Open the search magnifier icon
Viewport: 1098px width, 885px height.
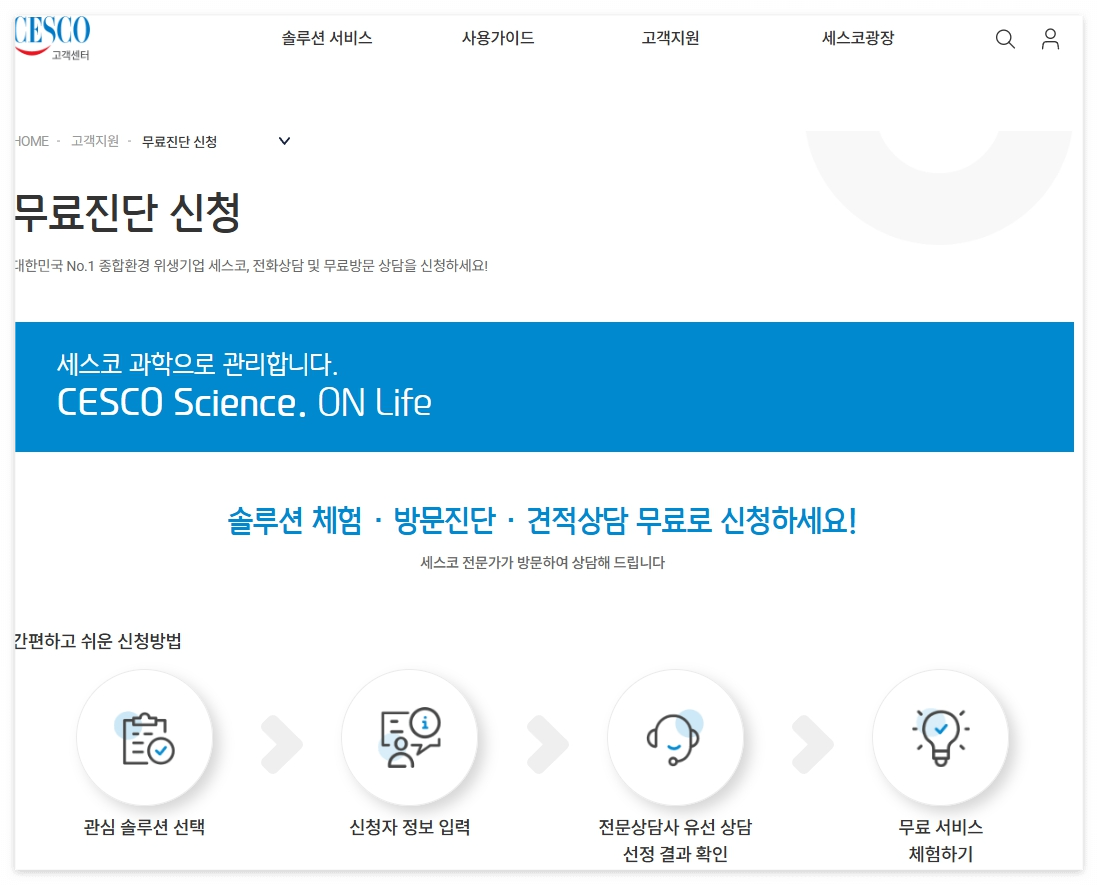(1005, 39)
